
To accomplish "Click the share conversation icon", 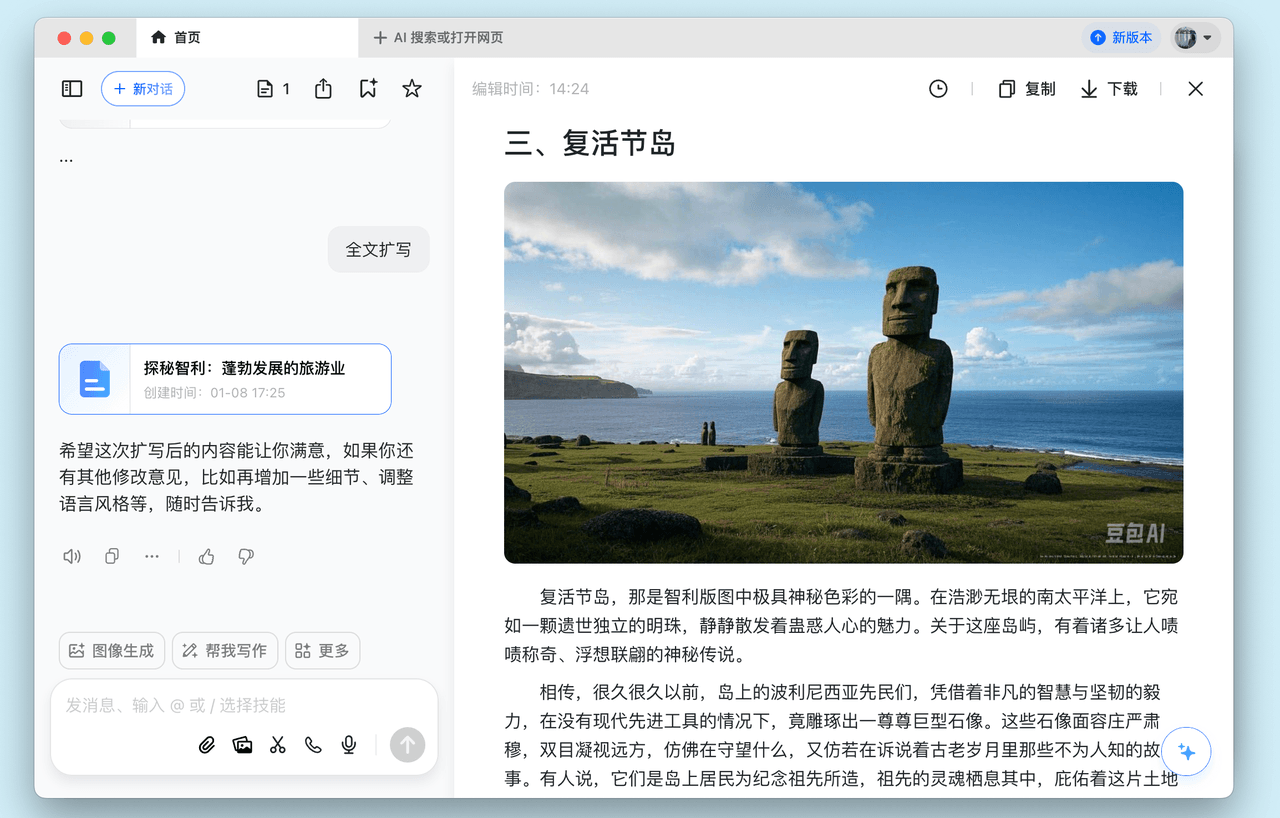I will (323, 89).
